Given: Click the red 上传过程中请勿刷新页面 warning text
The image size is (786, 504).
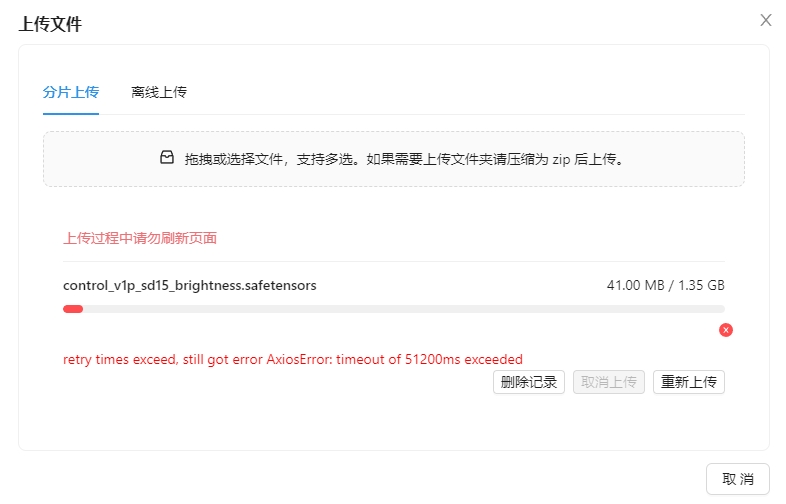Looking at the screenshot, I should point(140,238).
